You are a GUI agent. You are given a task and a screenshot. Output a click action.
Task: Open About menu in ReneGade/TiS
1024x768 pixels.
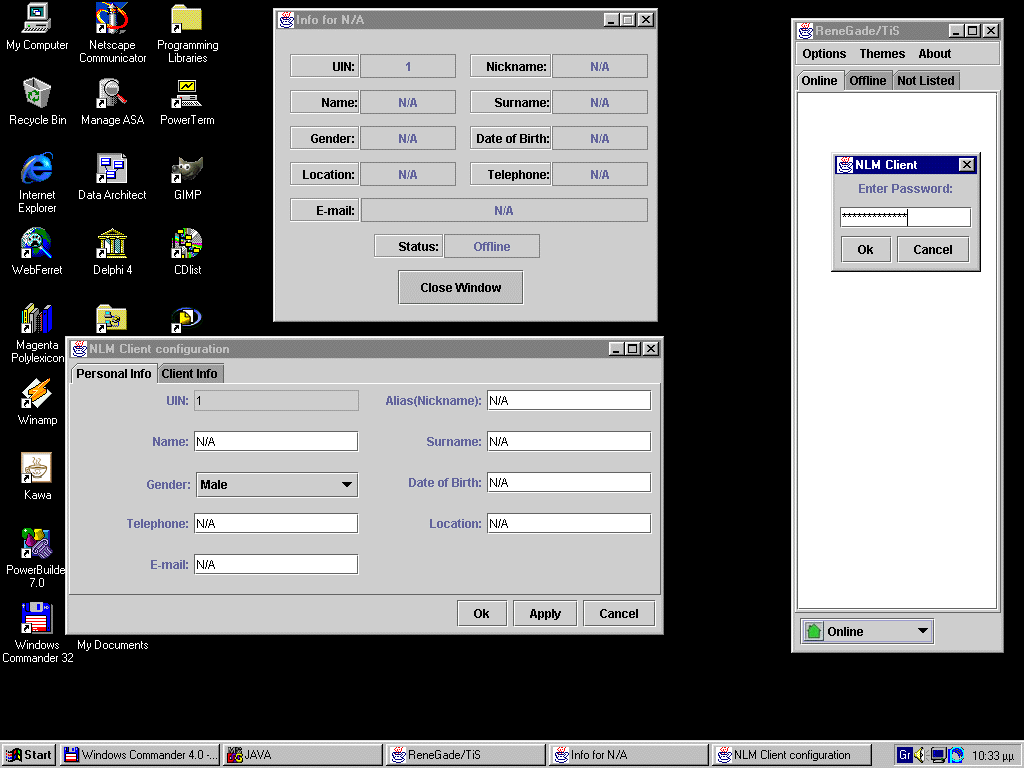(x=935, y=54)
